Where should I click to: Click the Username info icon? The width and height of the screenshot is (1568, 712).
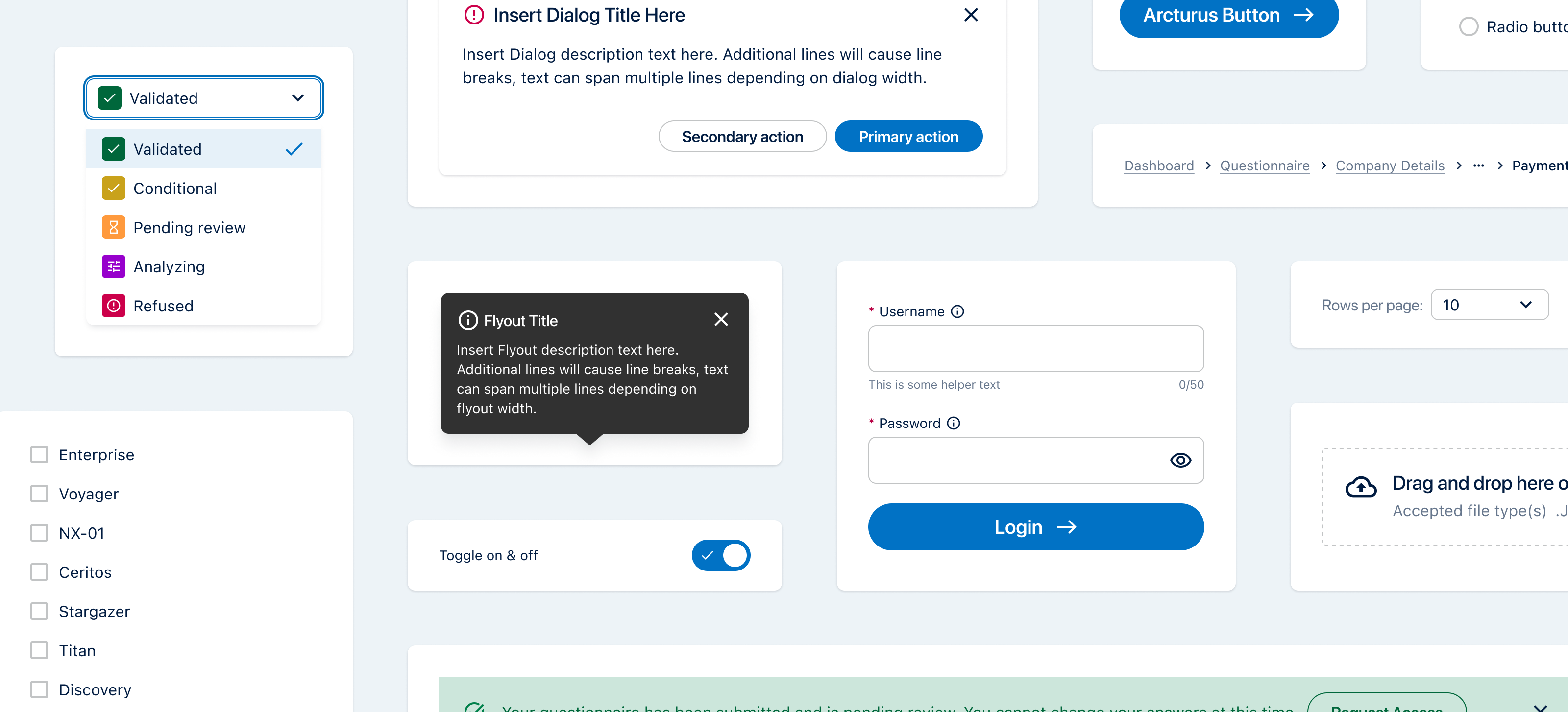957,311
